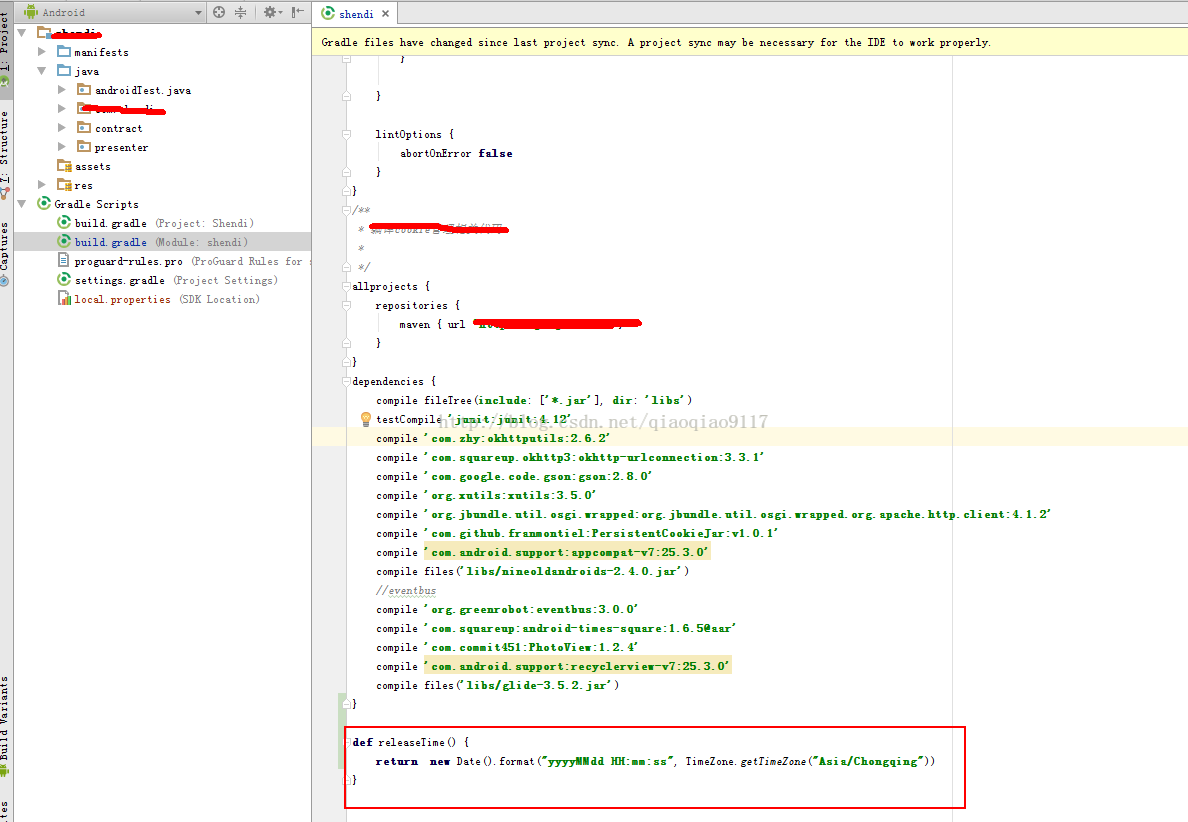Image resolution: width=1188 pixels, height=822 pixels.
Task: Open the Build Variants tool window tab
Action: click(6, 726)
